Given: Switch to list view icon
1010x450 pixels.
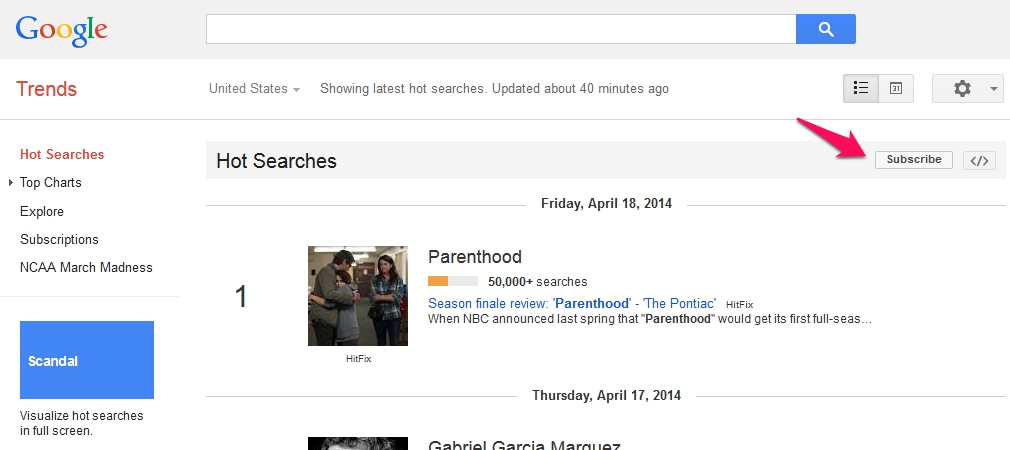Looking at the screenshot, I should [x=860, y=88].
